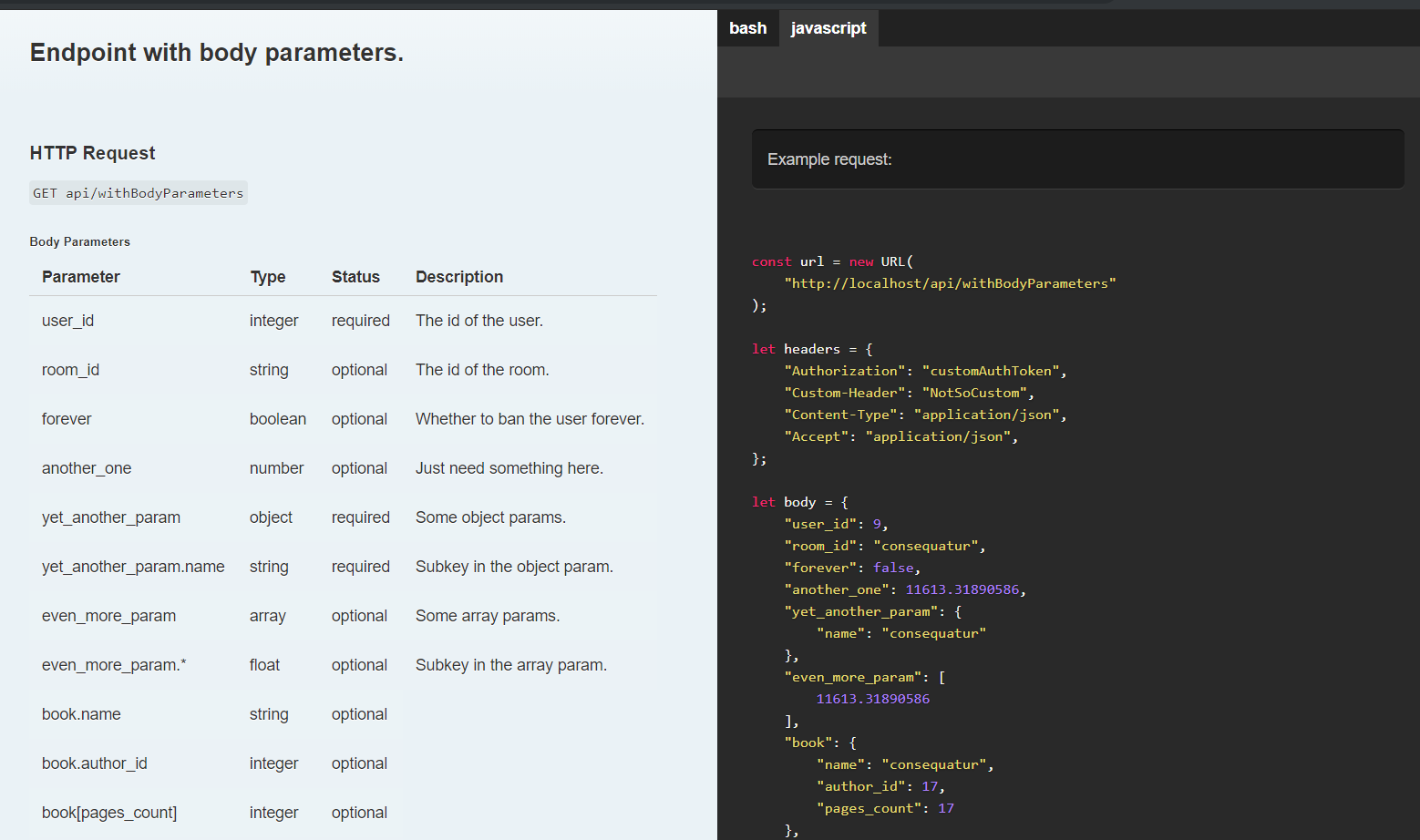Image resolution: width=1420 pixels, height=840 pixels.
Task: Click 'Whether to ban the user forever.' description
Action: 530,419
